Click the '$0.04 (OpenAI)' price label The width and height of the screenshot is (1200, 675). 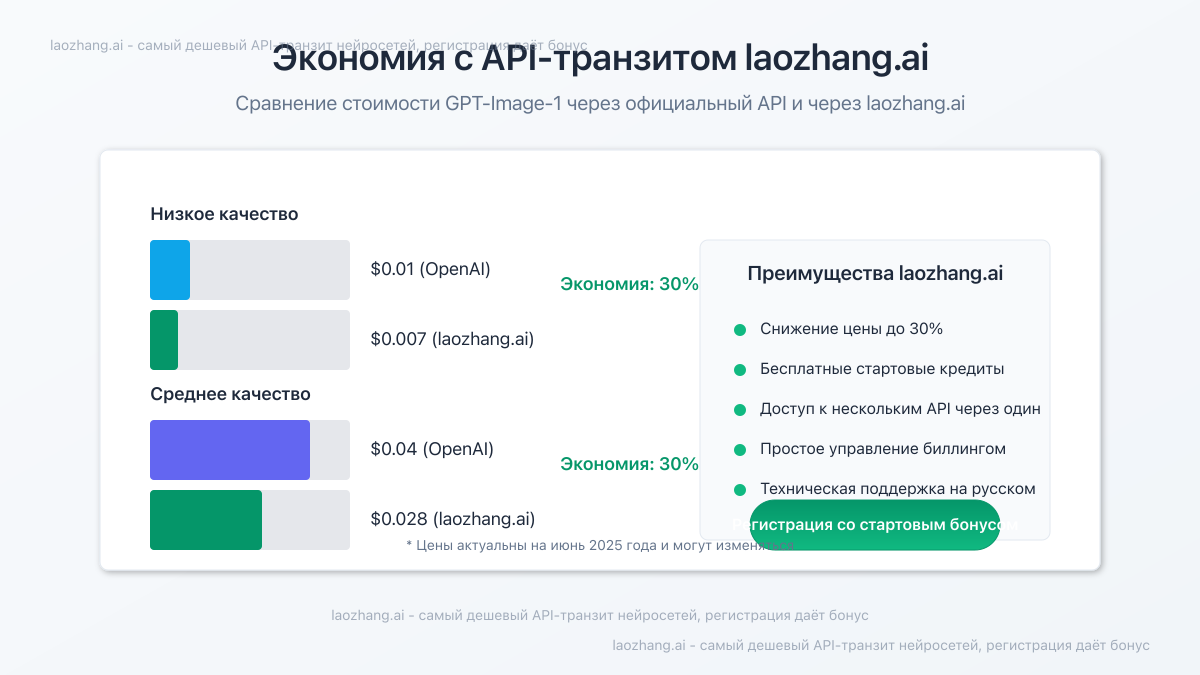(x=432, y=449)
